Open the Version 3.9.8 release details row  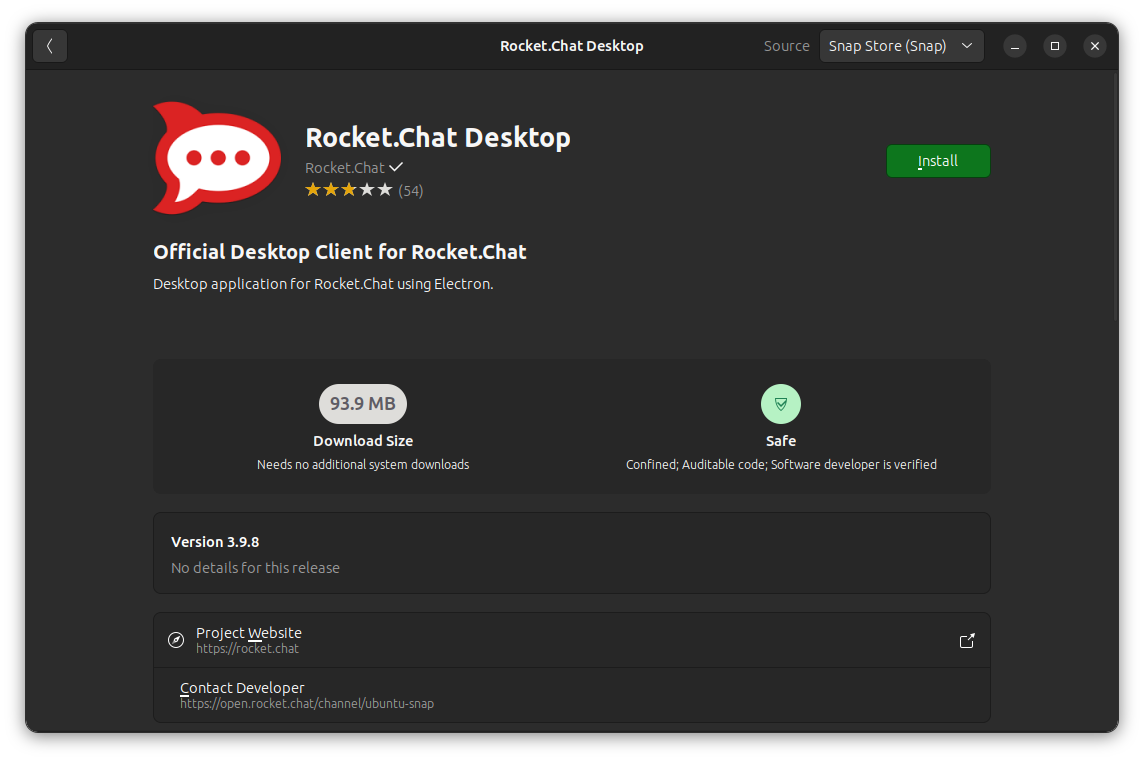(570, 553)
